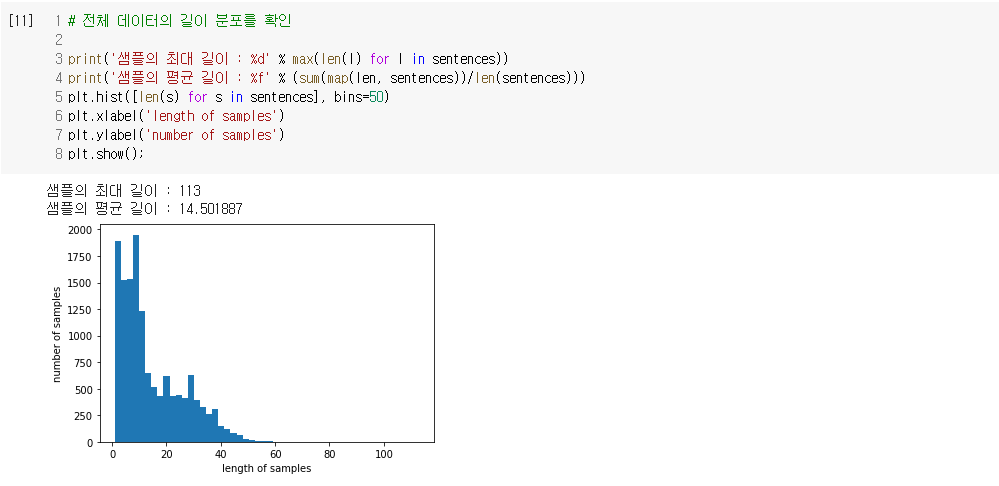The height and width of the screenshot is (486, 999).
Task: Click the comment on code line 1
Action: [179, 20]
